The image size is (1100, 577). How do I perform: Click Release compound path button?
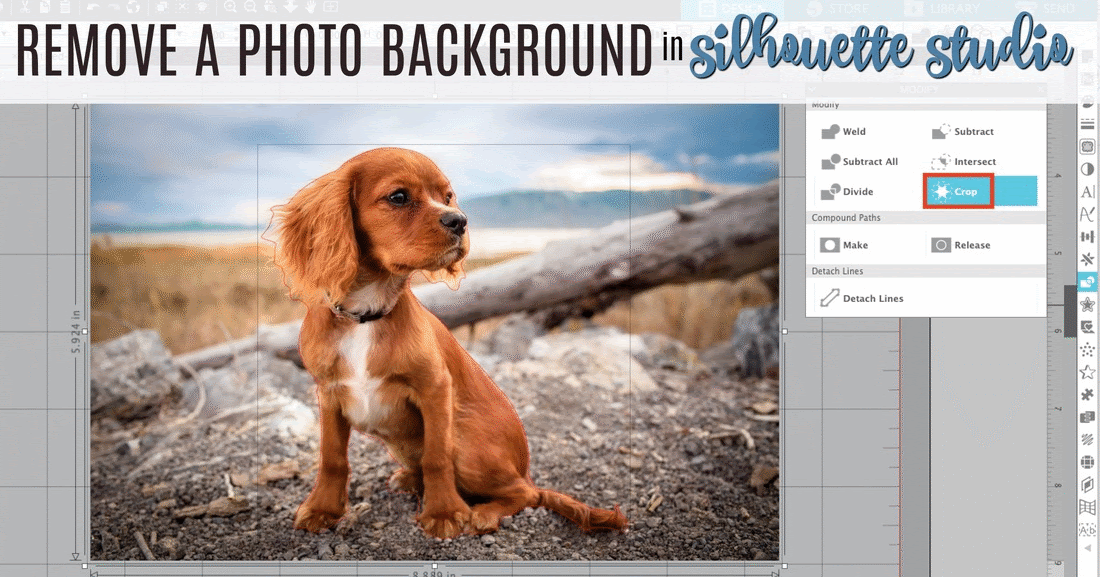coord(960,245)
